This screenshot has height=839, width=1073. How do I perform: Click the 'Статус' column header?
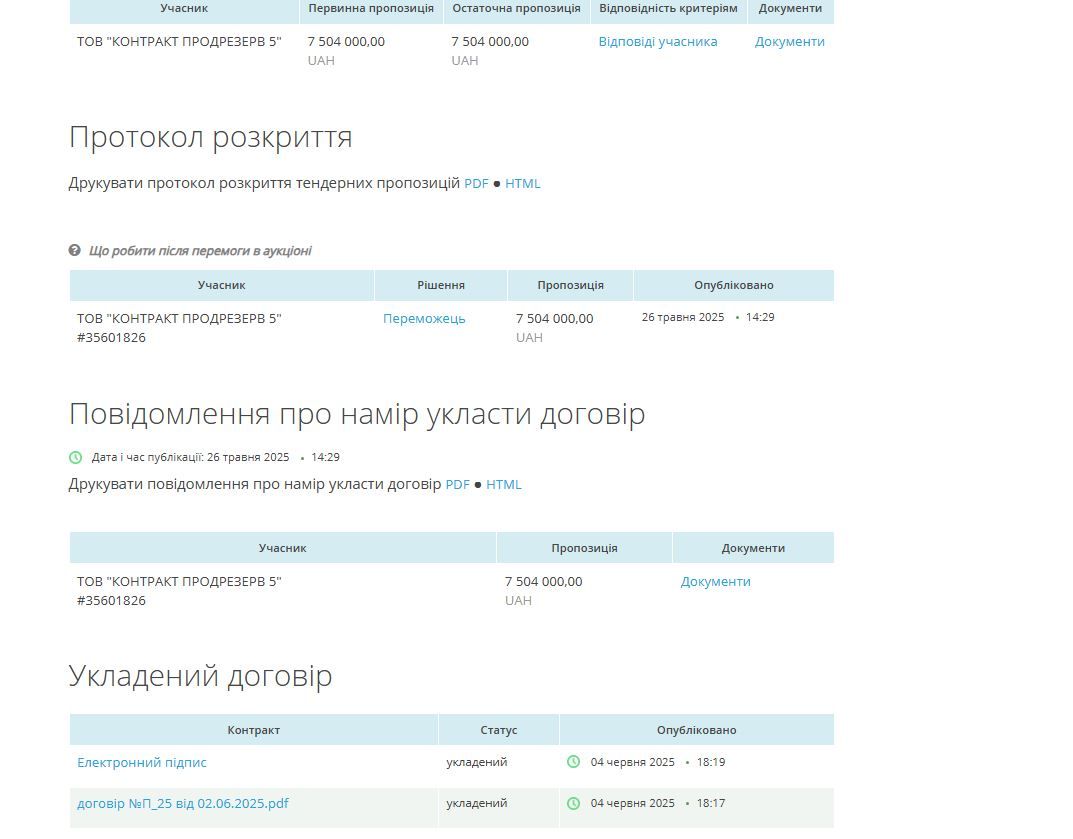[498, 730]
